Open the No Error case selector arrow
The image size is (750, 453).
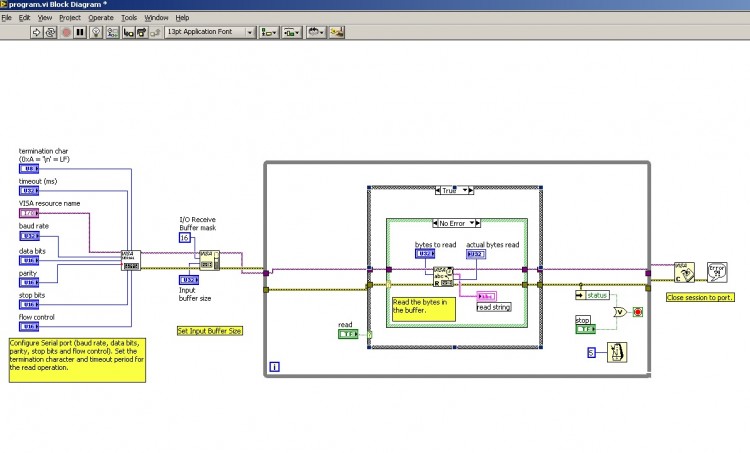point(472,223)
